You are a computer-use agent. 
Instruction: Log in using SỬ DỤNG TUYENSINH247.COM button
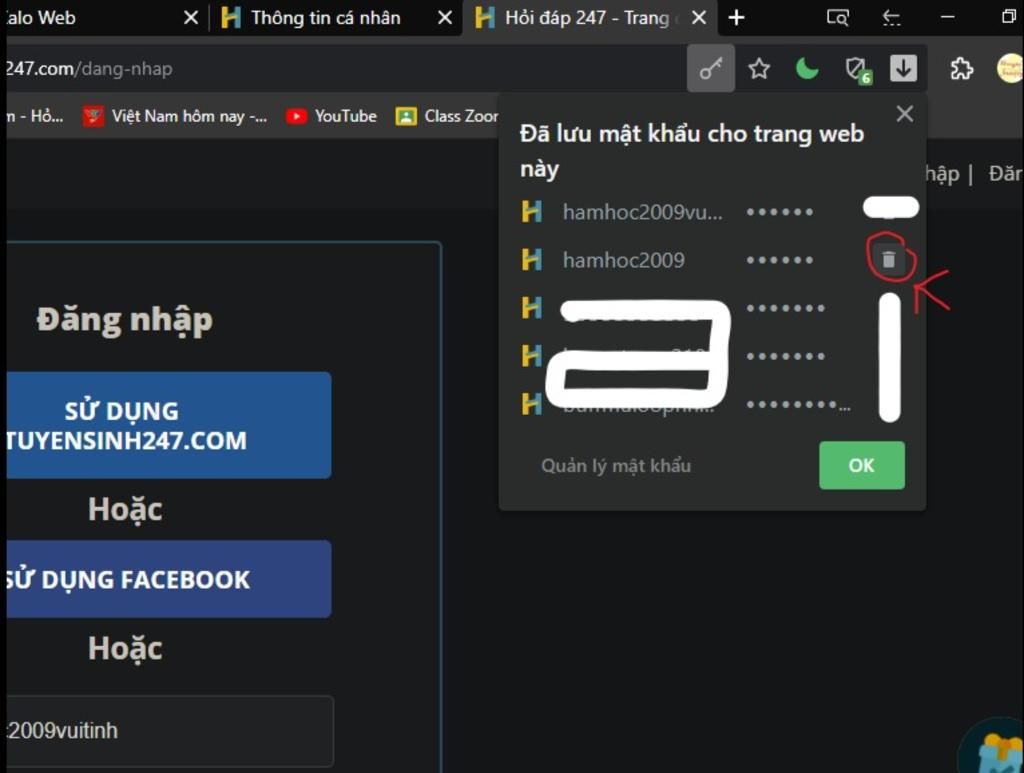tap(168, 425)
